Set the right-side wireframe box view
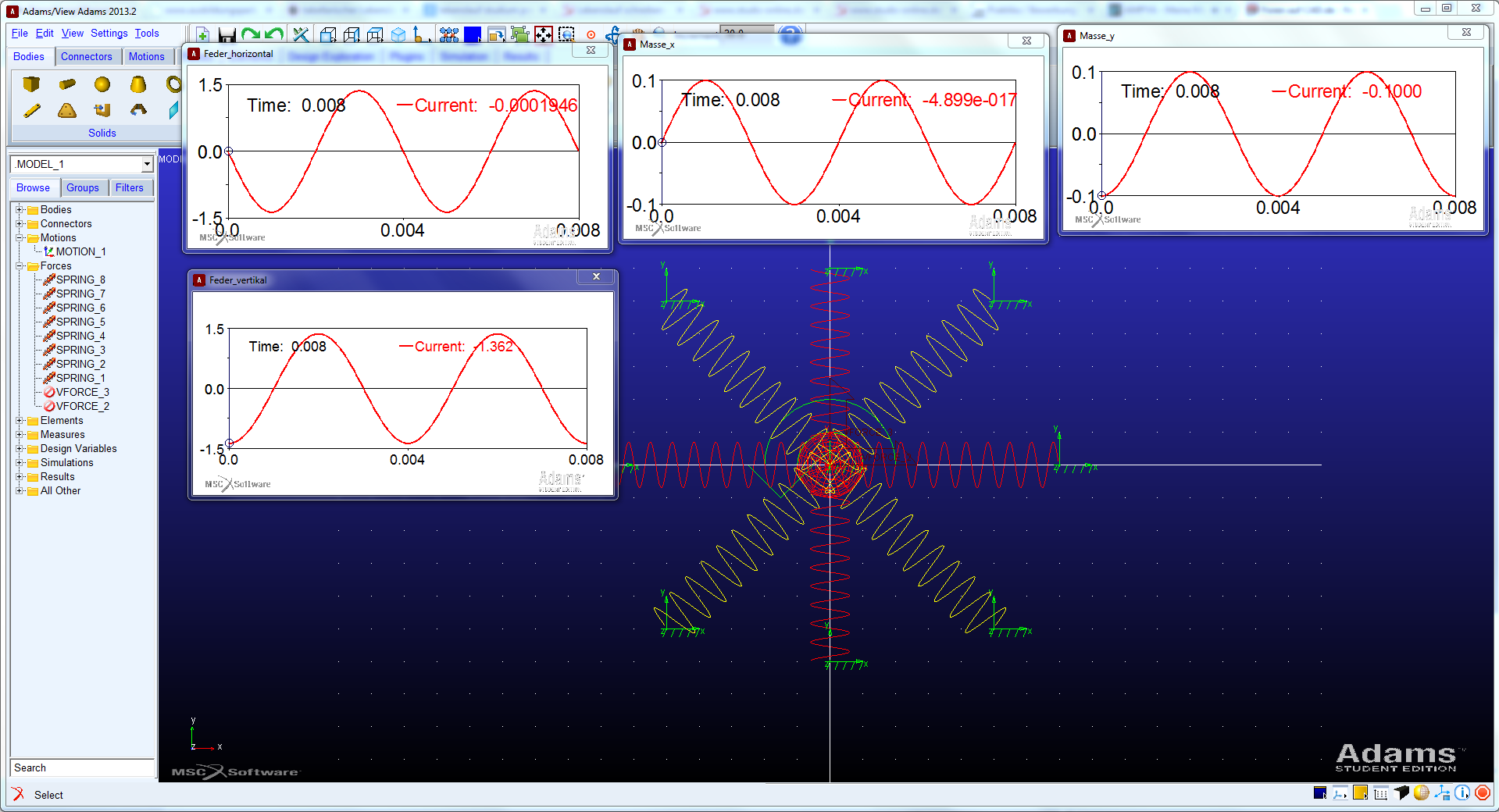1499x812 pixels. 352,35
